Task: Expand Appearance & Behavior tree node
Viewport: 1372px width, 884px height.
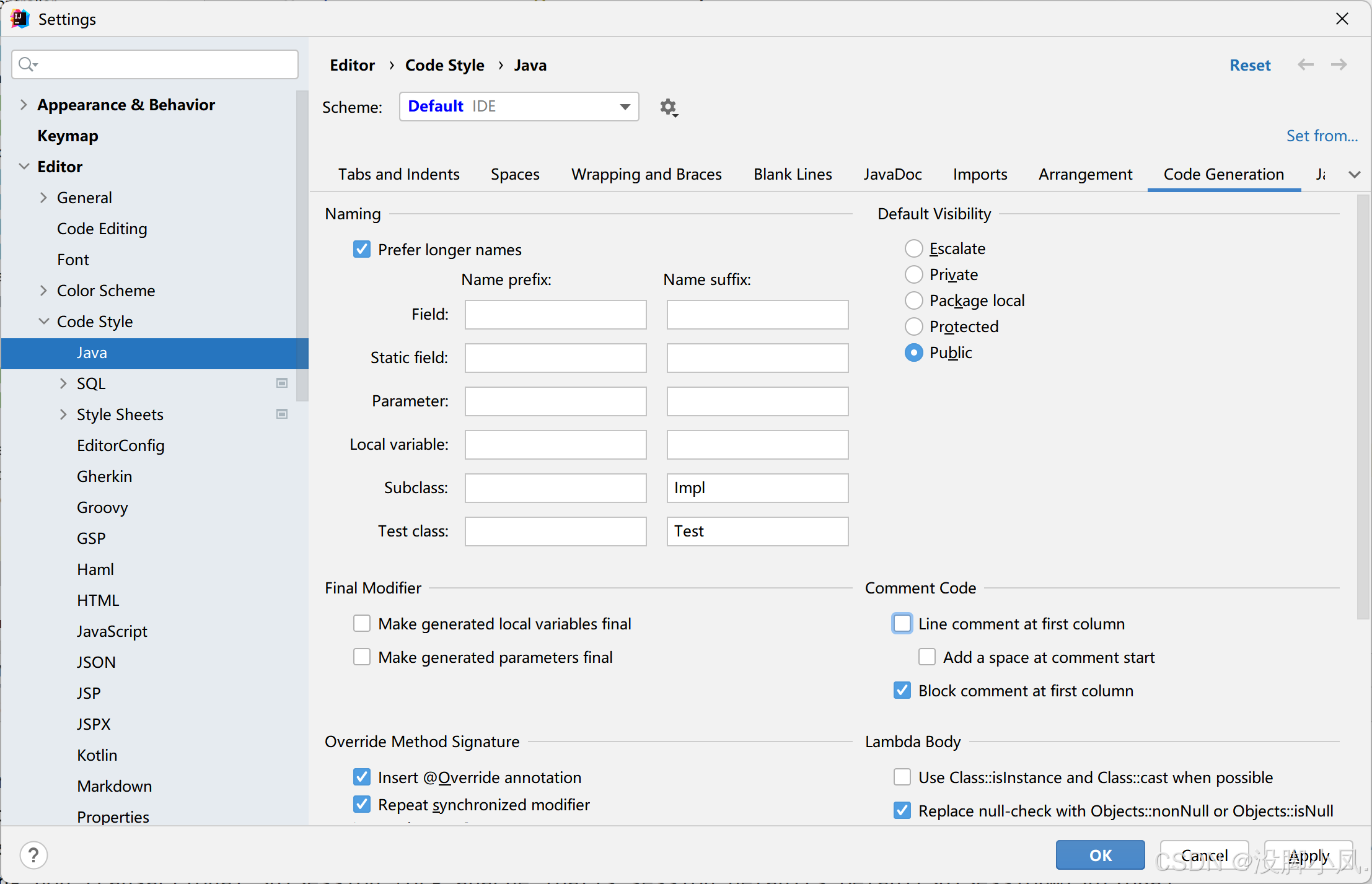Action: 24,105
